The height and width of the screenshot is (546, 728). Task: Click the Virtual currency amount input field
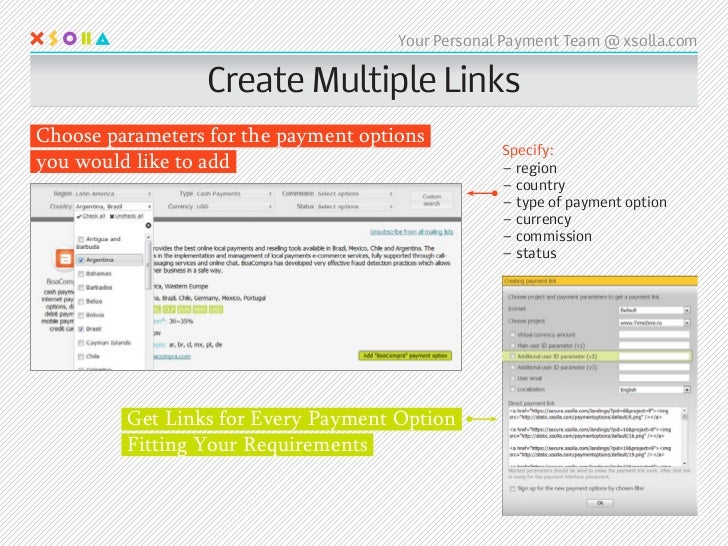[655, 334]
